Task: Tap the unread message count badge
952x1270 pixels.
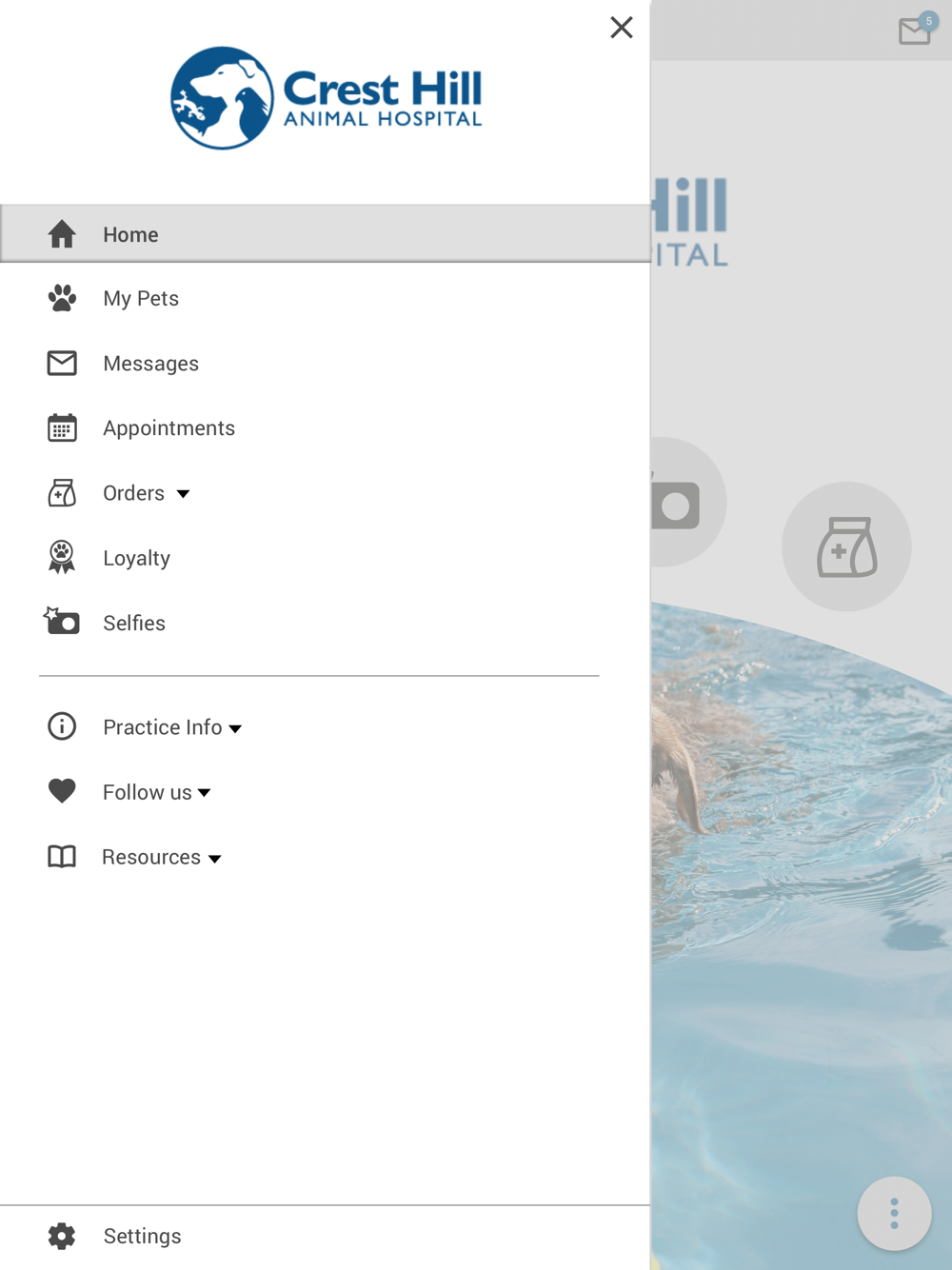Action: coord(928,21)
